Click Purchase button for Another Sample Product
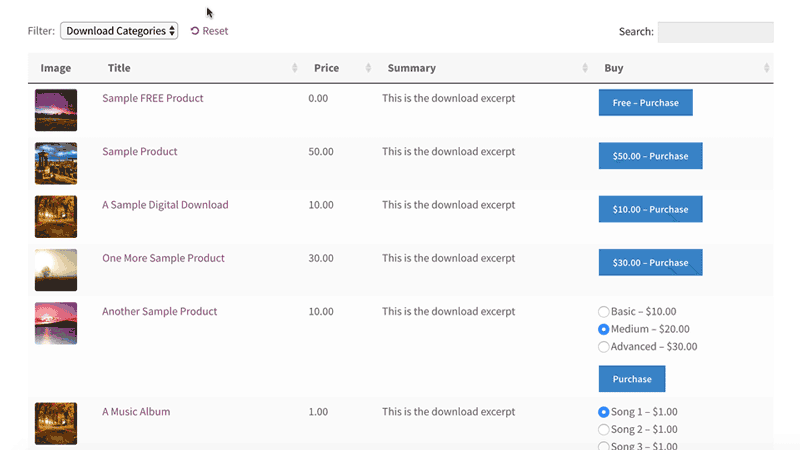Viewport: 800px width, 450px height. pos(632,379)
